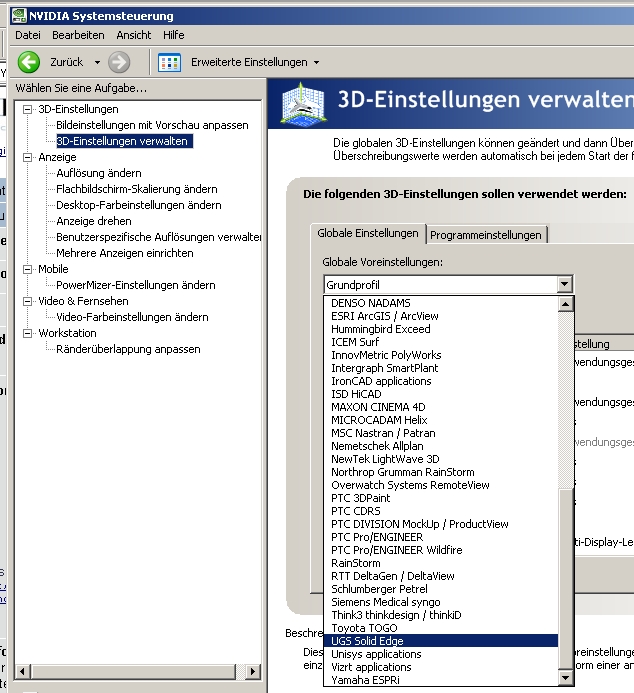The image size is (634, 693).
Task: Choose Think3 thinkdesign / thinkiD profile
Action: (x=441, y=615)
